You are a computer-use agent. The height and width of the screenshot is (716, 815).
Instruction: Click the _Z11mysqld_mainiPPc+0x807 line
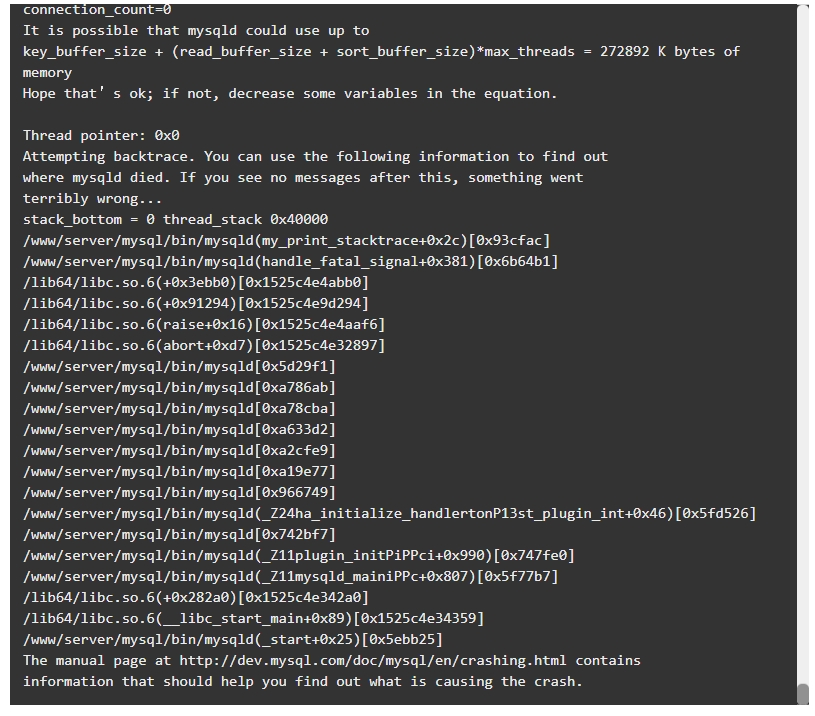(291, 576)
